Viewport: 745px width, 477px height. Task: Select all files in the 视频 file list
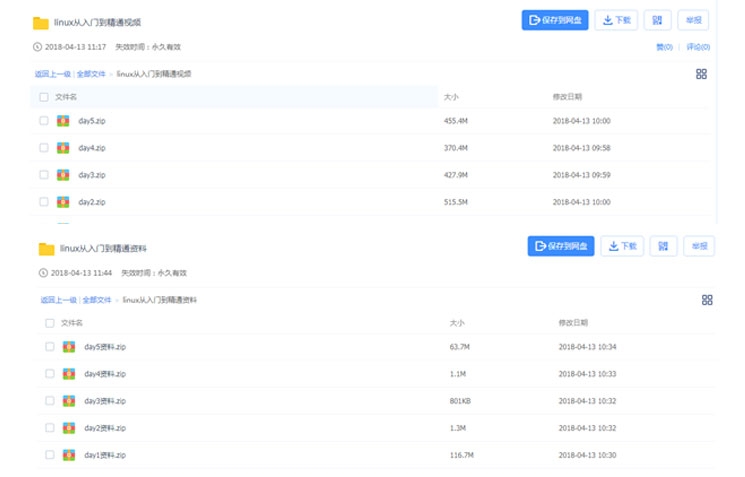click(44, 97)
